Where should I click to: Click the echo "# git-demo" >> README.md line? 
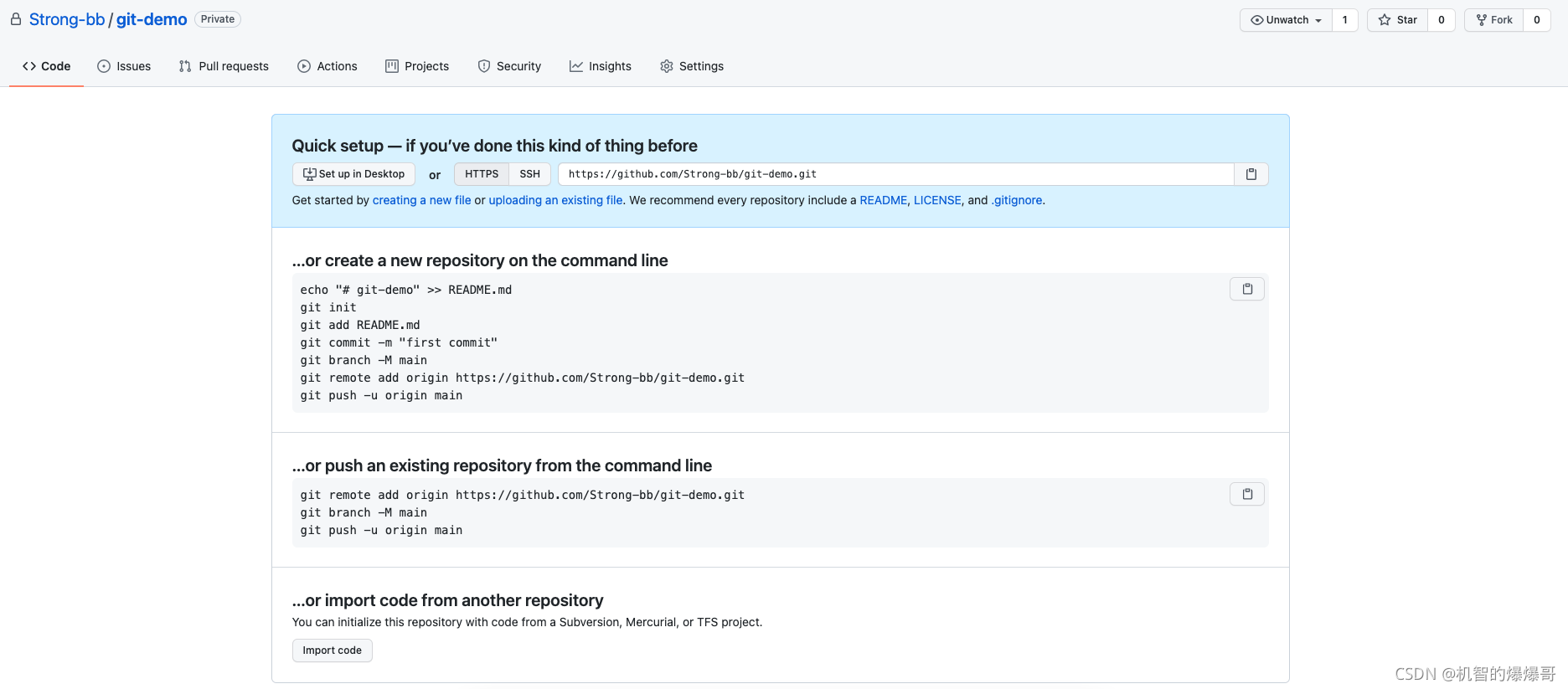click(x=406, y=290)
